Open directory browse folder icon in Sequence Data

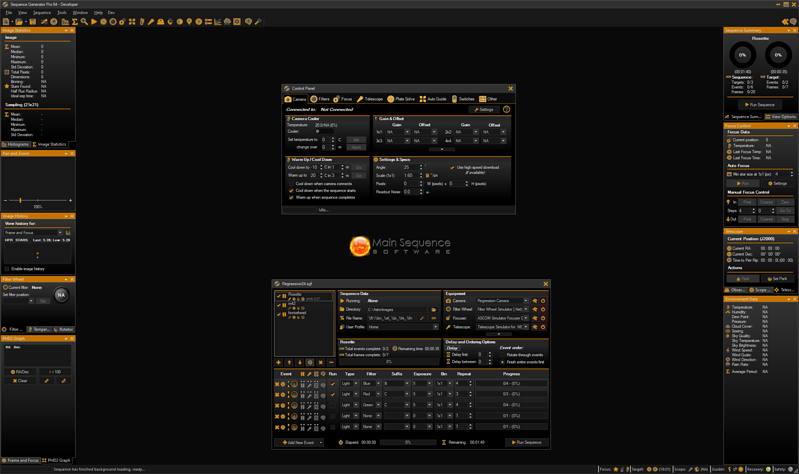434,309
